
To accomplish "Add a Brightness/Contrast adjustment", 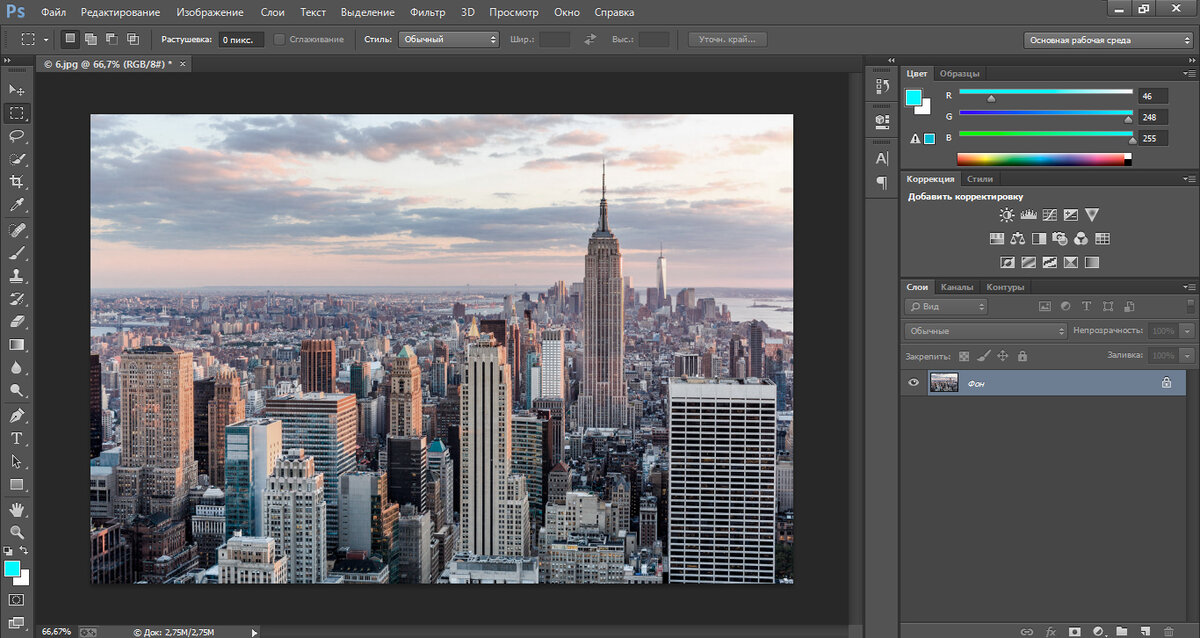I will 1006,215.
